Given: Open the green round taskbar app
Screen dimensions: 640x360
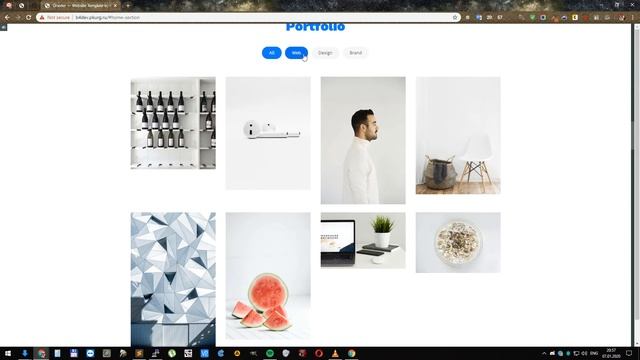Looking at the screenshot, I should click(172, 353).
